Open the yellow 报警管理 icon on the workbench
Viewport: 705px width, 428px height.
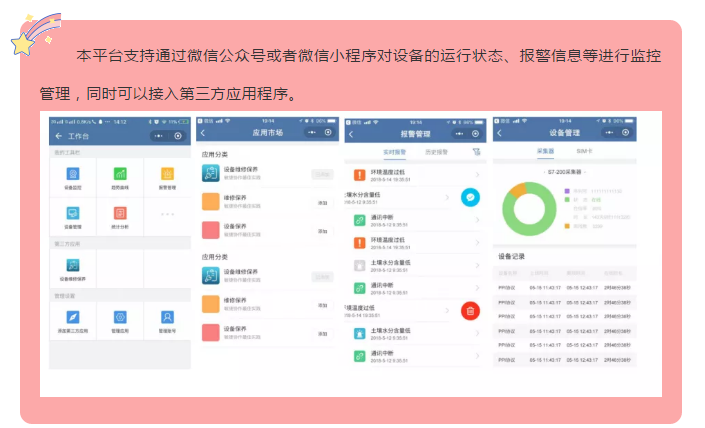pyautogui.click(x=167, y=174)
